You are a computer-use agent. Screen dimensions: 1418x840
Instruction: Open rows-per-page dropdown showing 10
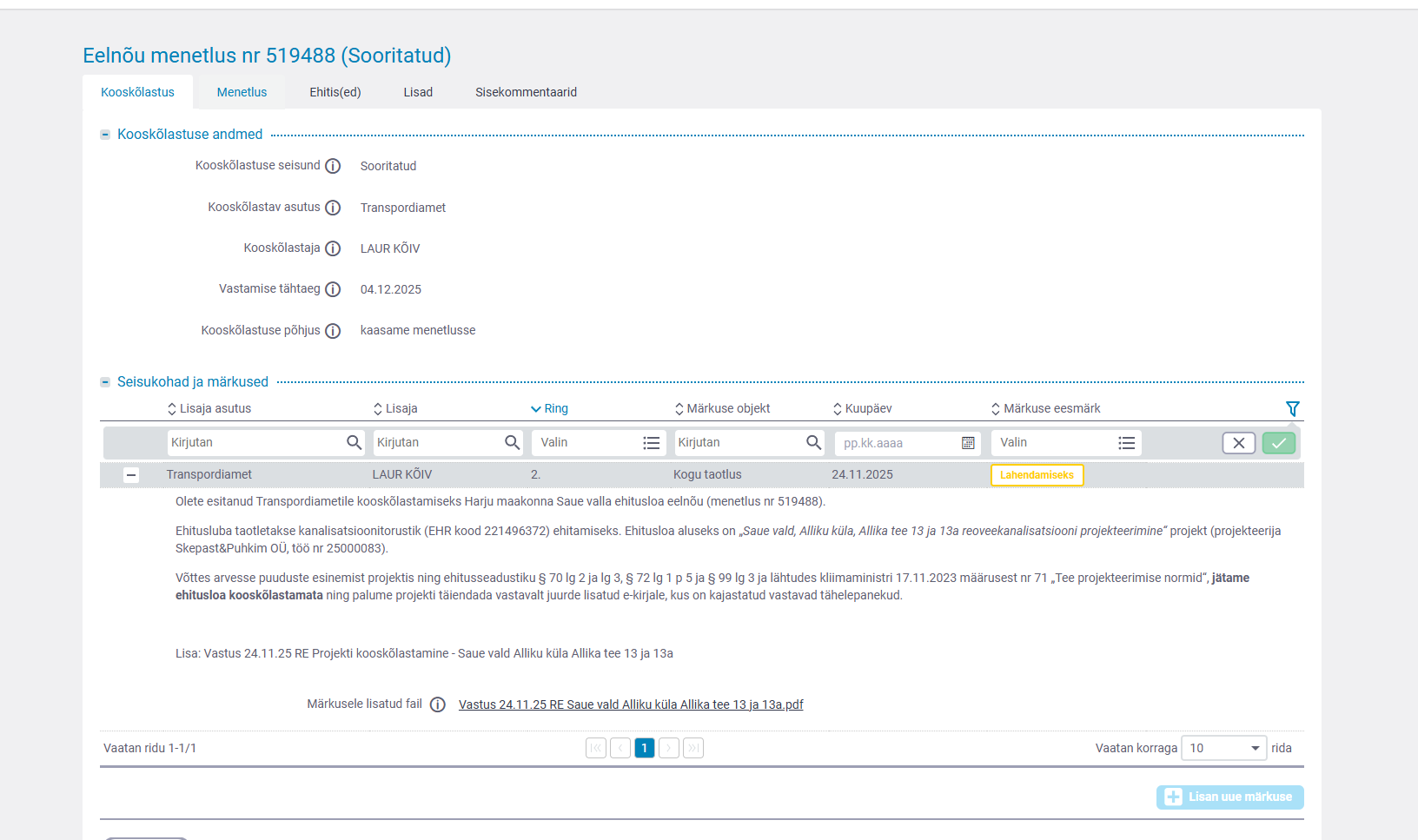(1224, 748)
